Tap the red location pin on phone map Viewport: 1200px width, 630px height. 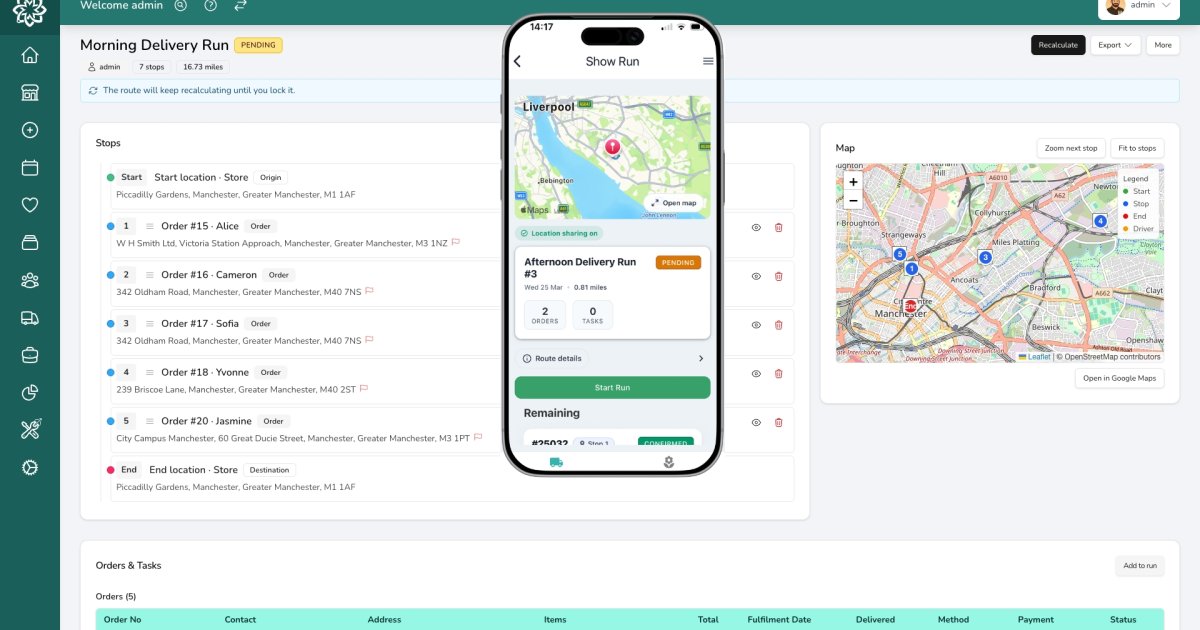(612, 148)
